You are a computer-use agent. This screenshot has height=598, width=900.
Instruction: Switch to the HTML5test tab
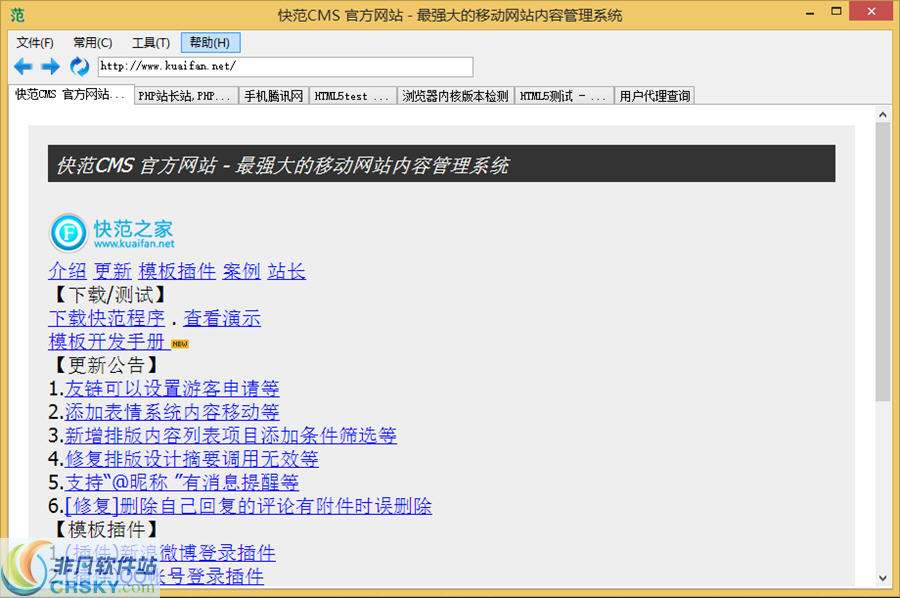352,96
